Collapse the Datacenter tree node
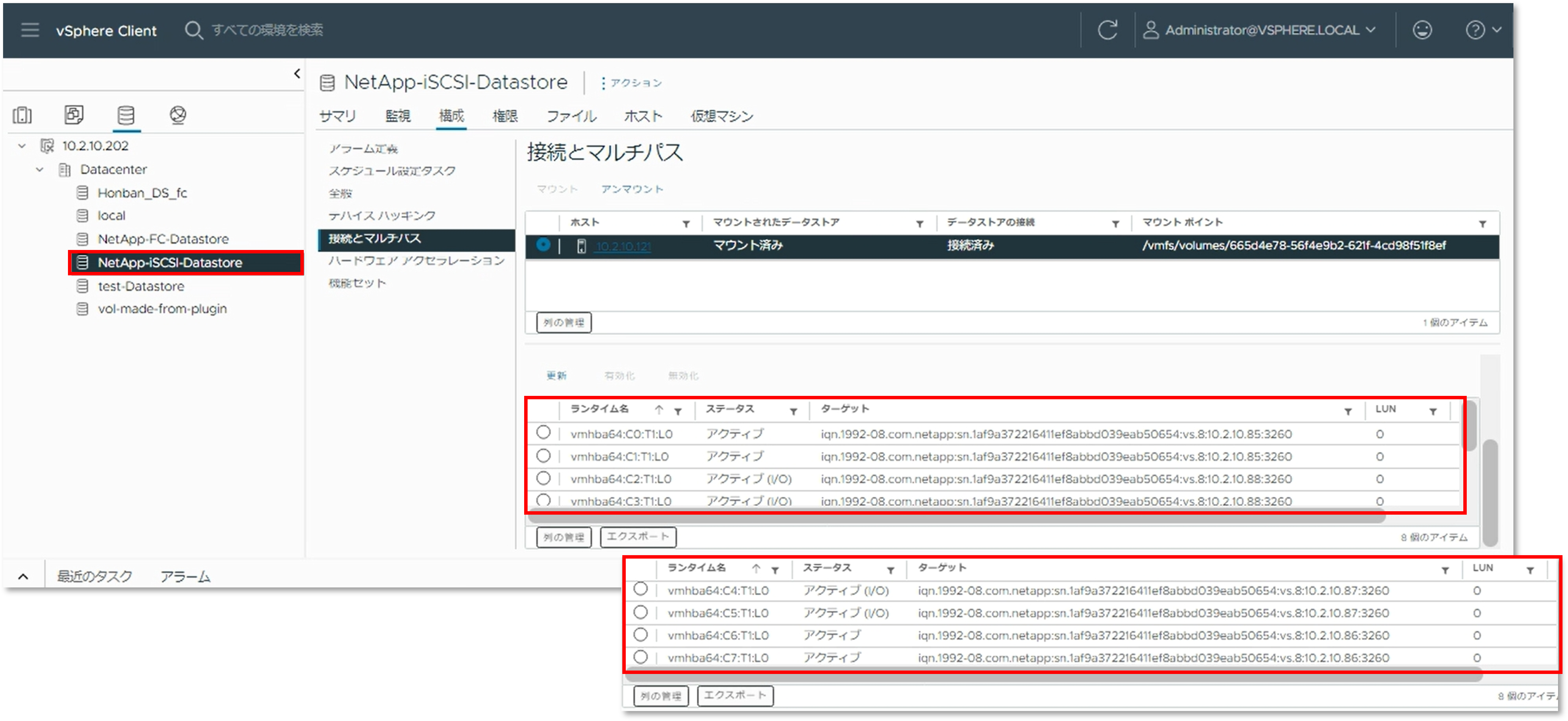This screenshot has width=1568, height=721. tap(39, 170)
